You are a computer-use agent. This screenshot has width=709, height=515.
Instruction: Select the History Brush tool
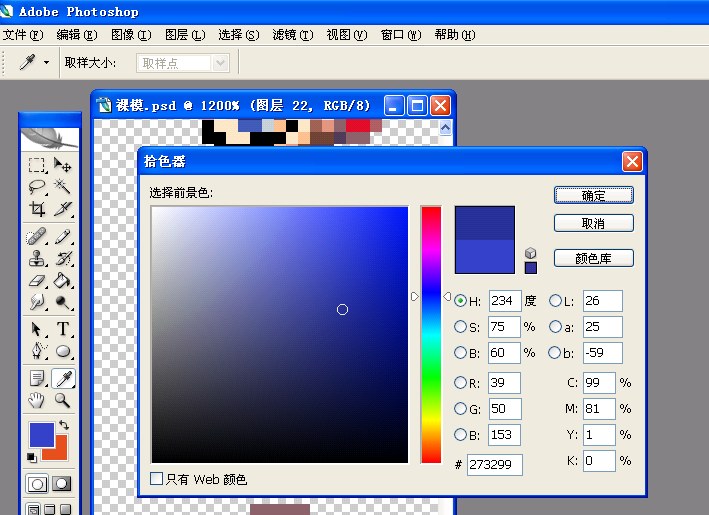point(62,259)
